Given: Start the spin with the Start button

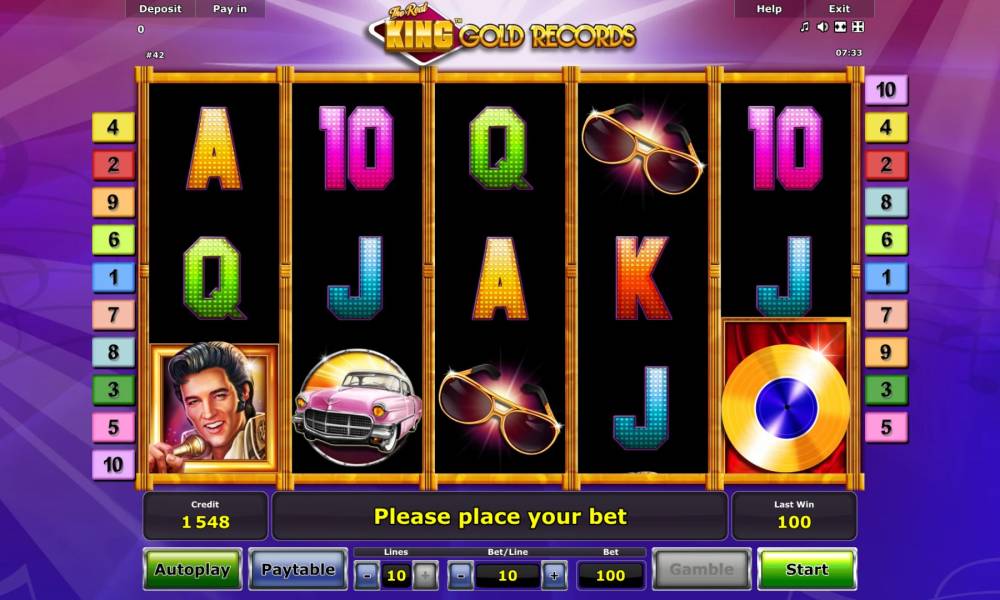Looking at the screenshot, I should pyautogui.click(x=807, y=569).
